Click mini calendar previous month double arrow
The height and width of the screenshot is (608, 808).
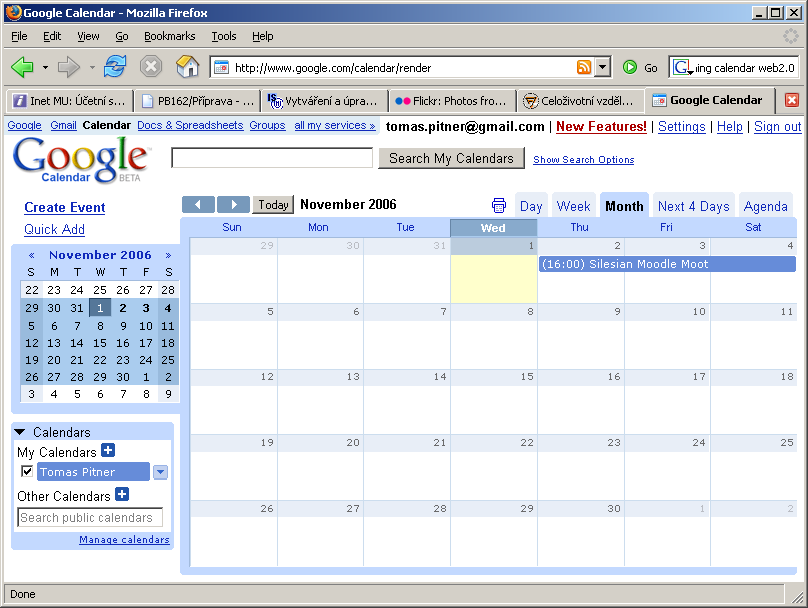(31, 255)
